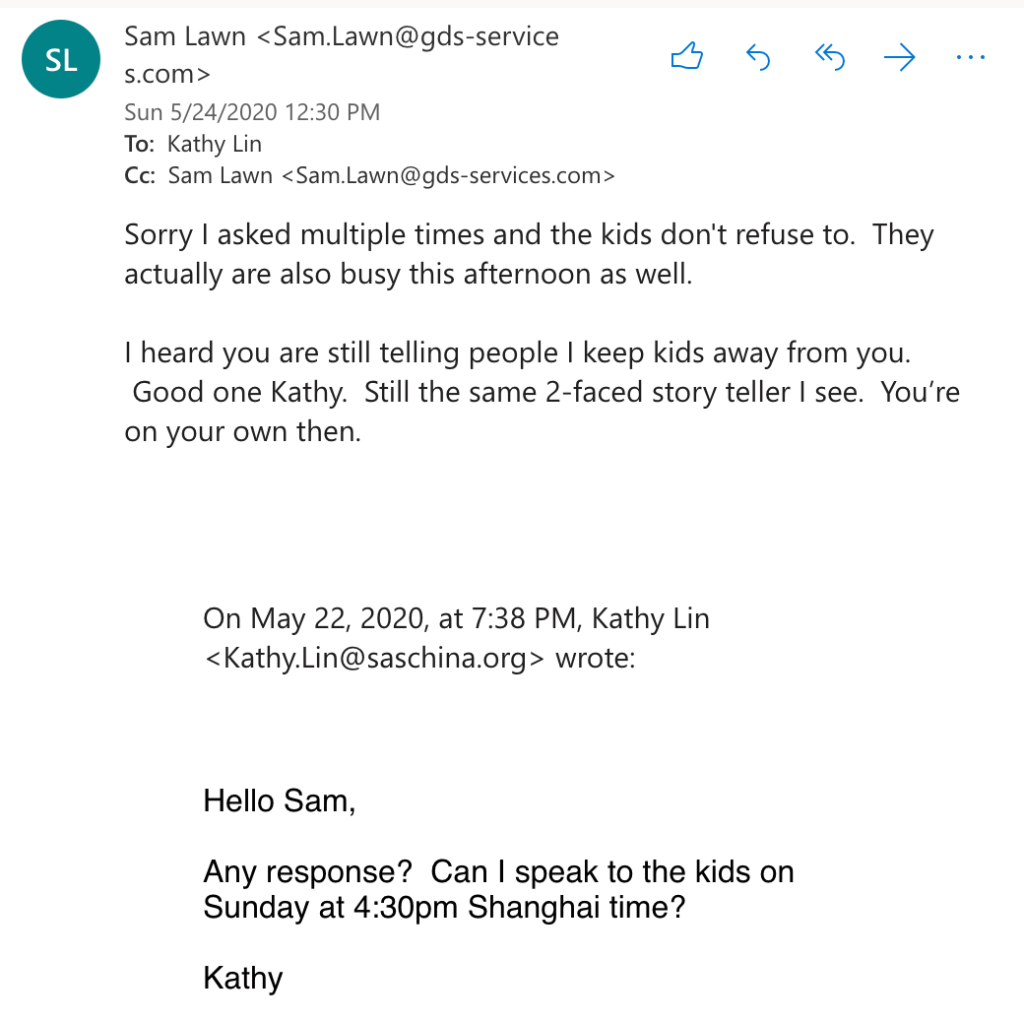Click the Reply All double-arrow icon
Image resolution: width=1024 pixels, height=1022 pixels.
[x=830, y=58]
